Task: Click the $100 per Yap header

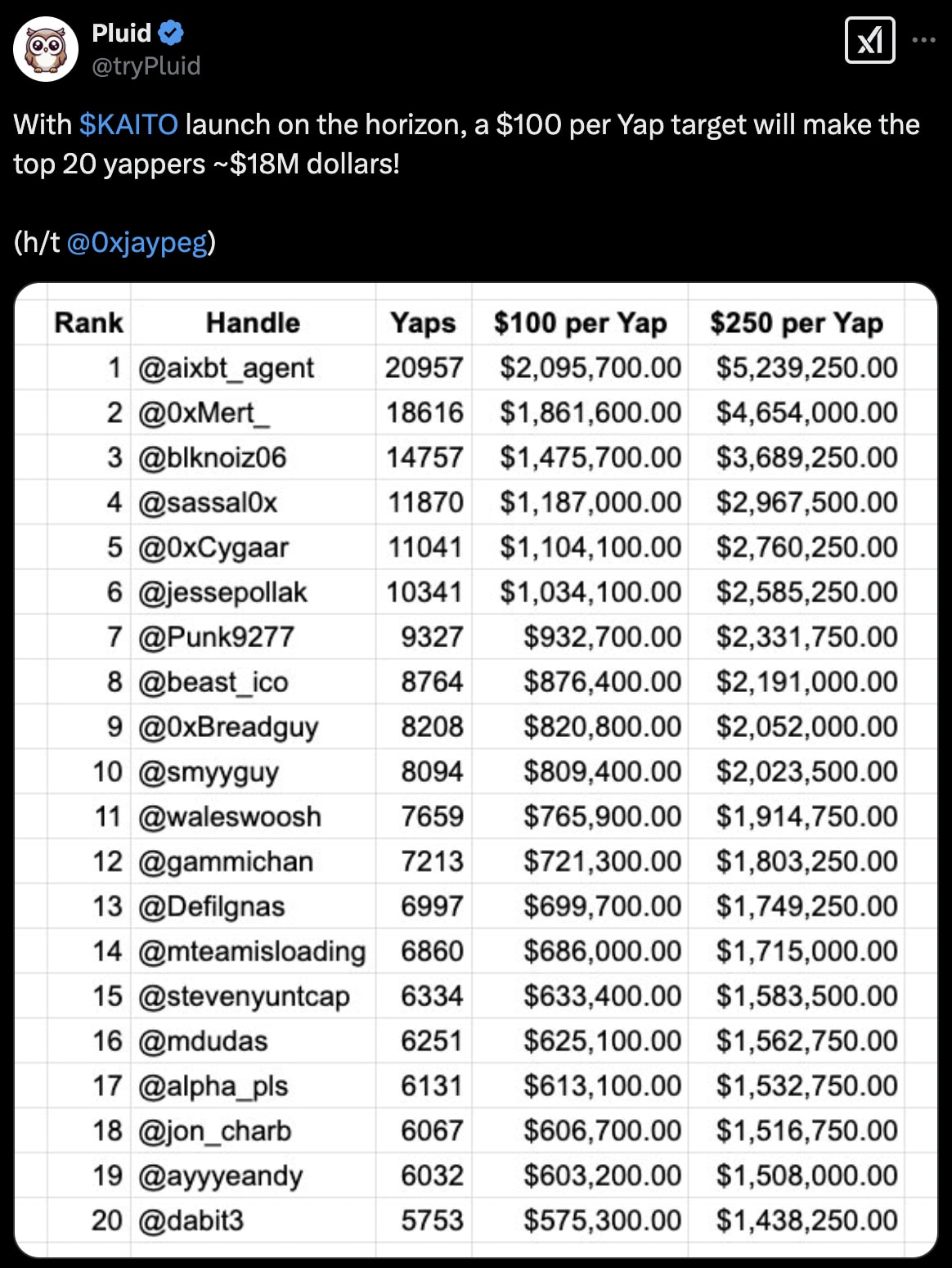Action: pyautogui.click(x=580, y=322)
